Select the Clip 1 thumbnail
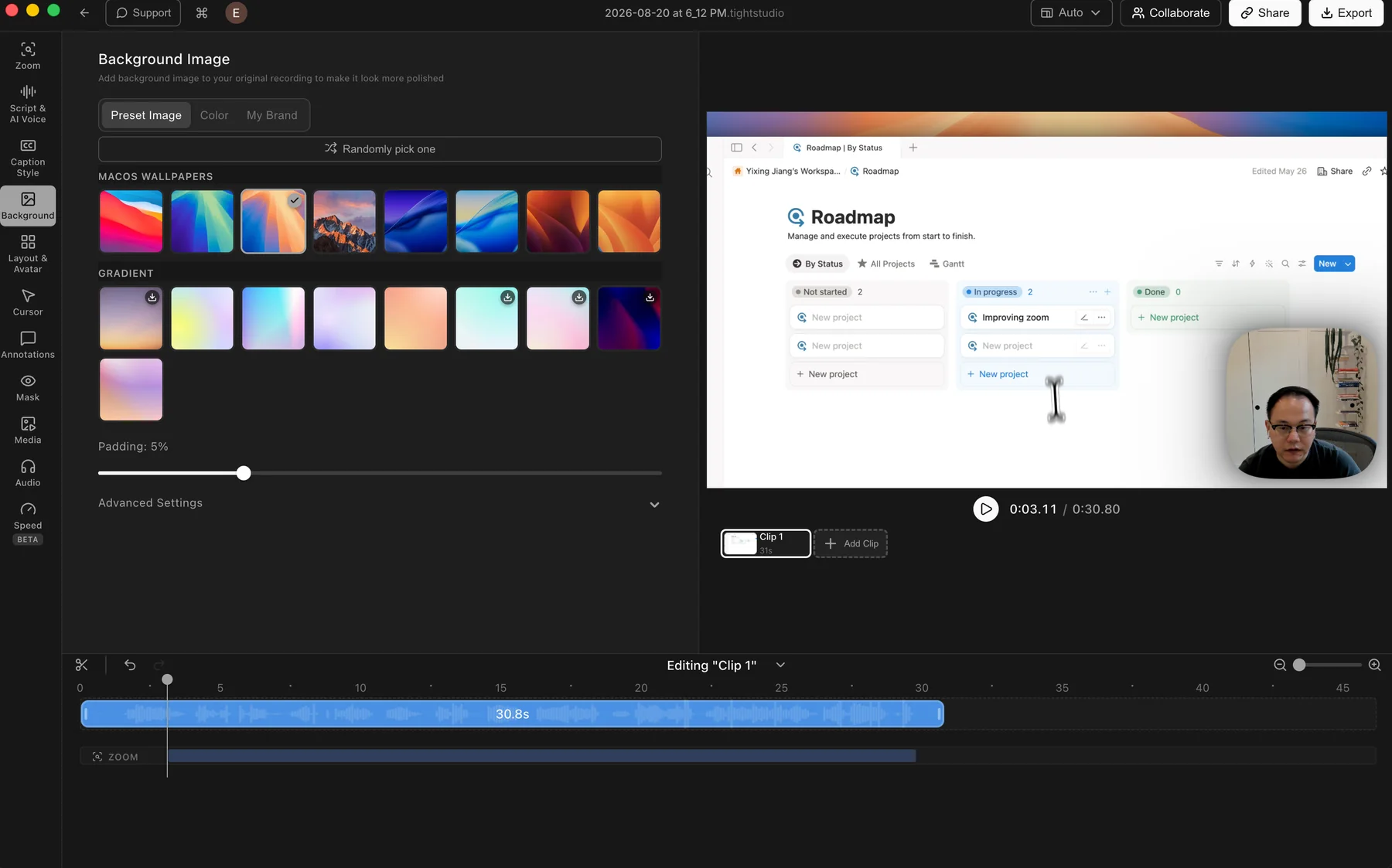1392x868 pixels. tap(766, 543)
